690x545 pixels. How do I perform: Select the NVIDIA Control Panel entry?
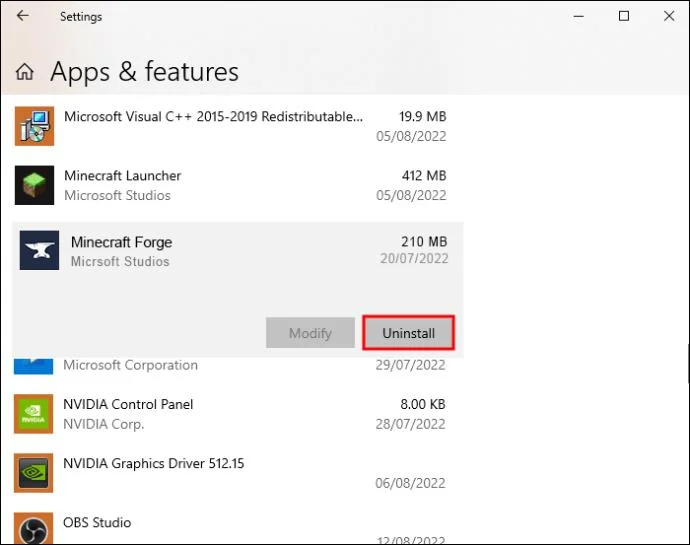pos(128,404)
